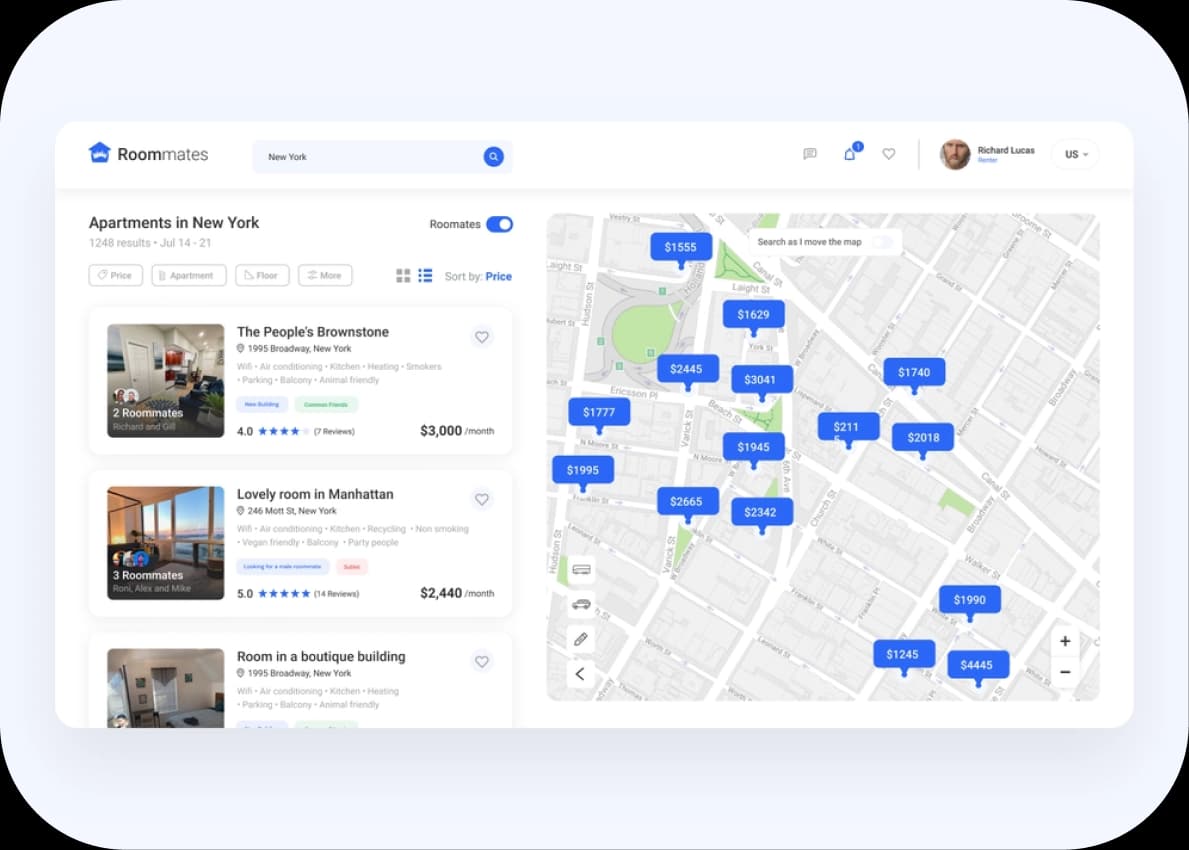Click the $3041 map price pin
This screenshot has height=850, width=1189.
[760, 380]
